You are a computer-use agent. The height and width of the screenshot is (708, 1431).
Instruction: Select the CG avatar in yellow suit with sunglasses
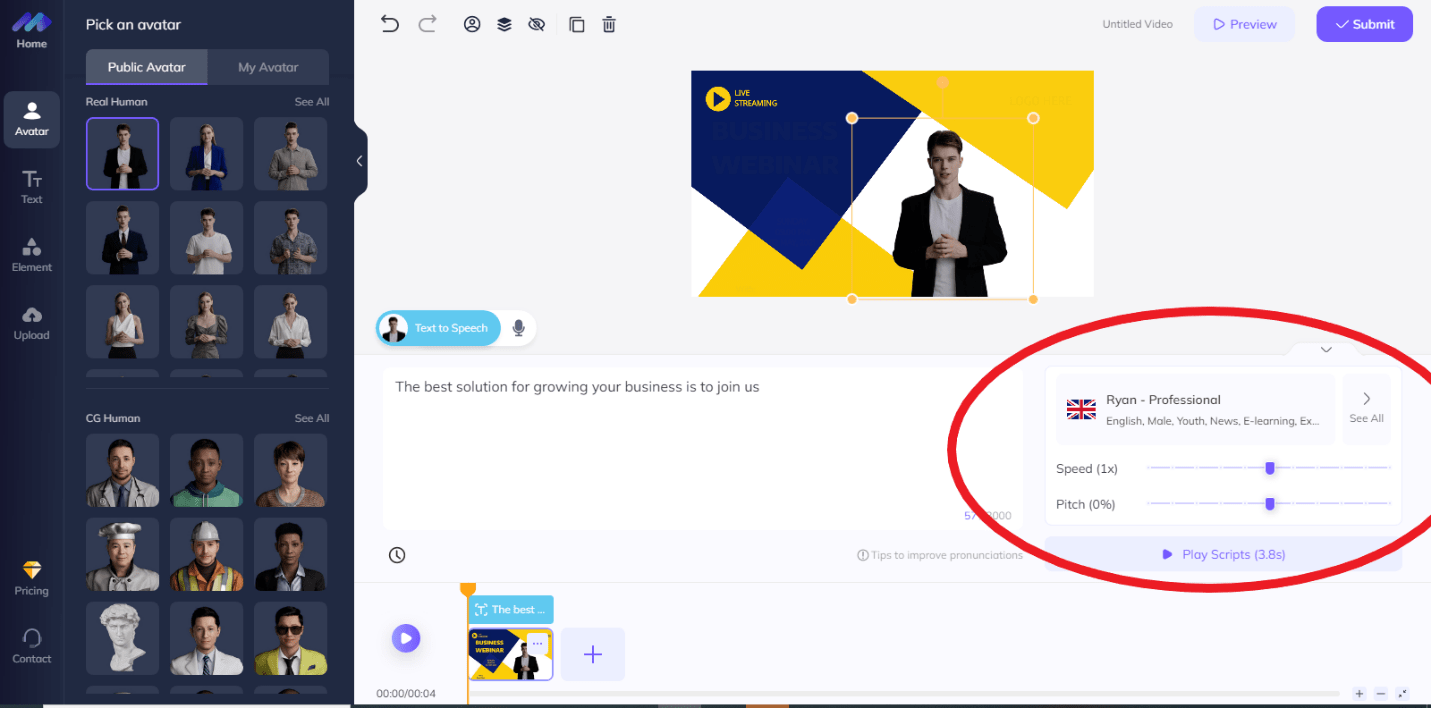point(290,638)
